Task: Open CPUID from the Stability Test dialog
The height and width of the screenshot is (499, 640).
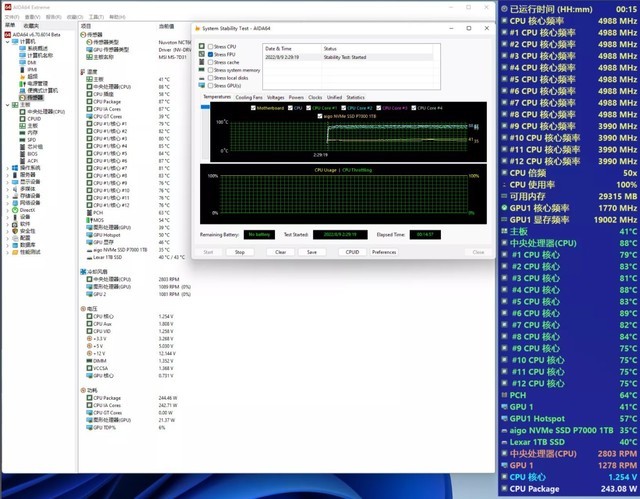Action: (x=352, y=252)
